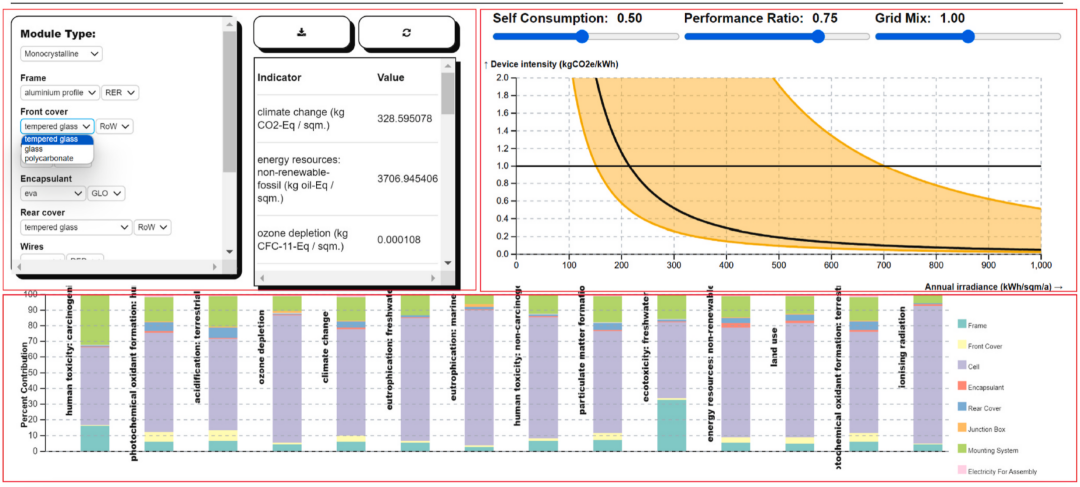Click the Encapsulant red legend swatch
The height and width of the screenshot is (487, 1080).
pyautogui.click(x=961, y=386)
